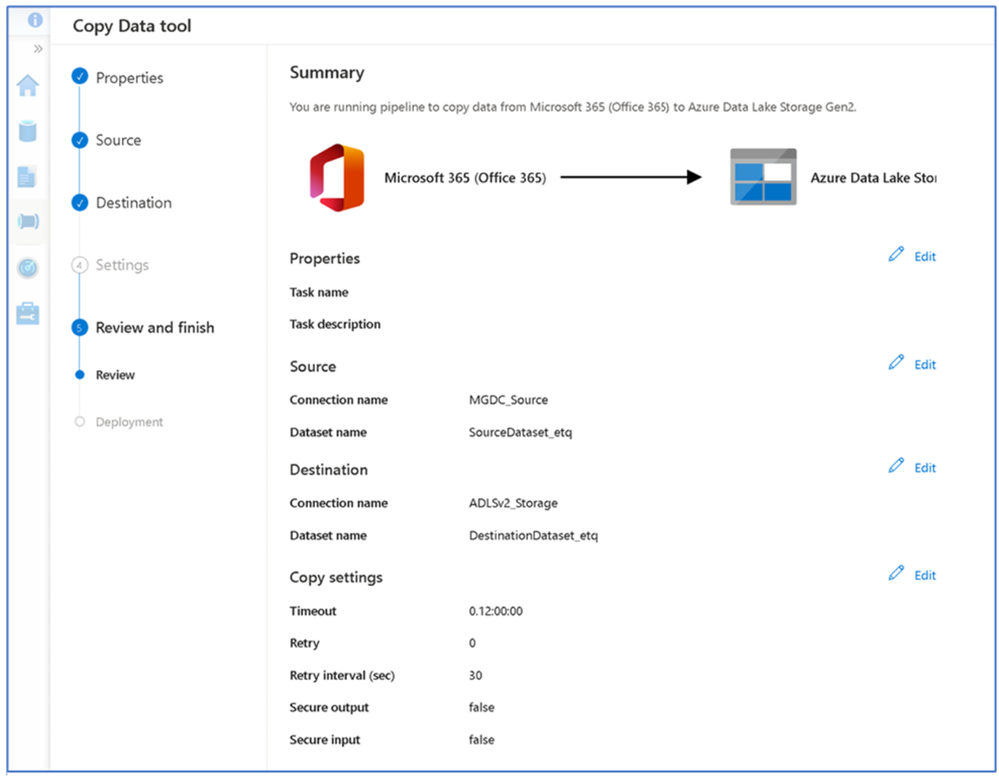The height and width of the screenshot is (776, 999).
Task: Open the Develop document icon in sidebar
Action: click(x=27, y=176)
